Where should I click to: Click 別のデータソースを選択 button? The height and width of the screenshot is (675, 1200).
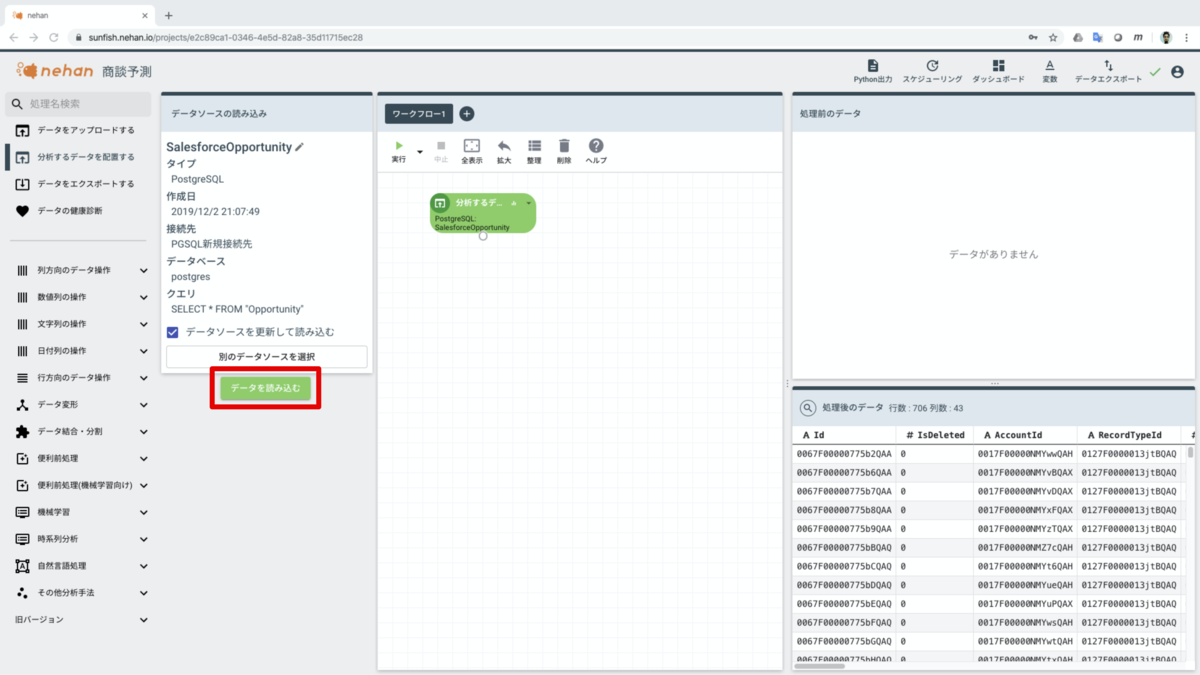tap(266, 357)
